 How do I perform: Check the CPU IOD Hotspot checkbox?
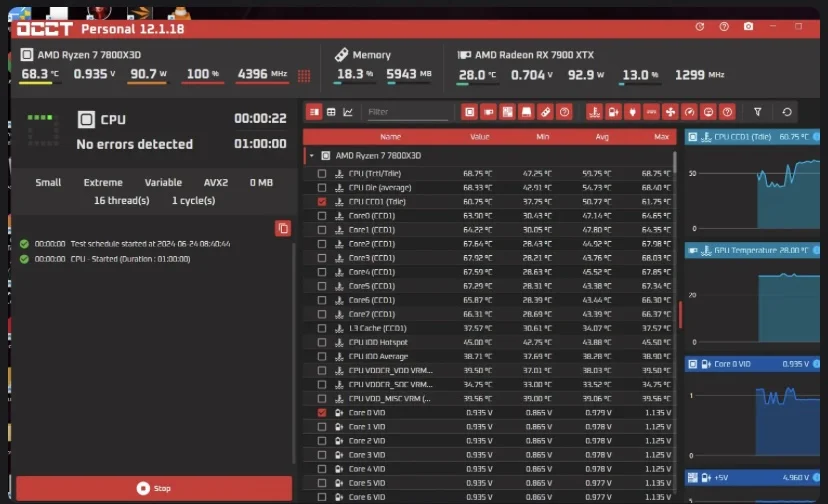322,342
